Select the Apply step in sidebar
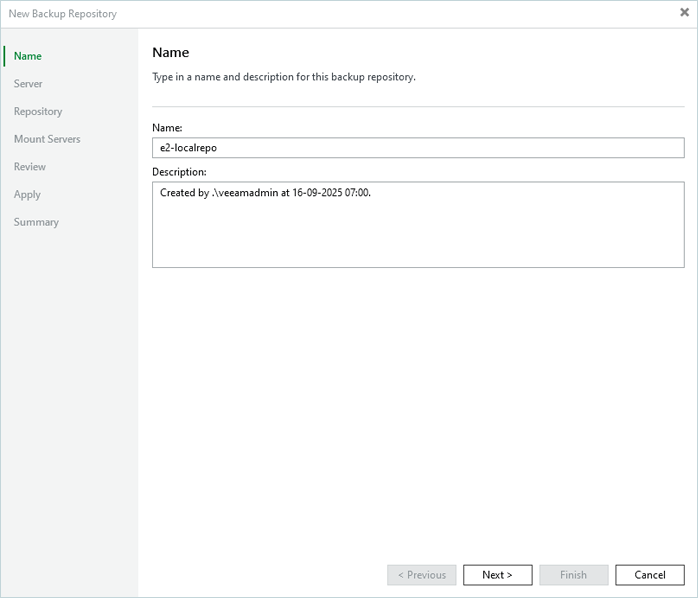The width and height of the screenshot is (698, 598). click(27, 195)
